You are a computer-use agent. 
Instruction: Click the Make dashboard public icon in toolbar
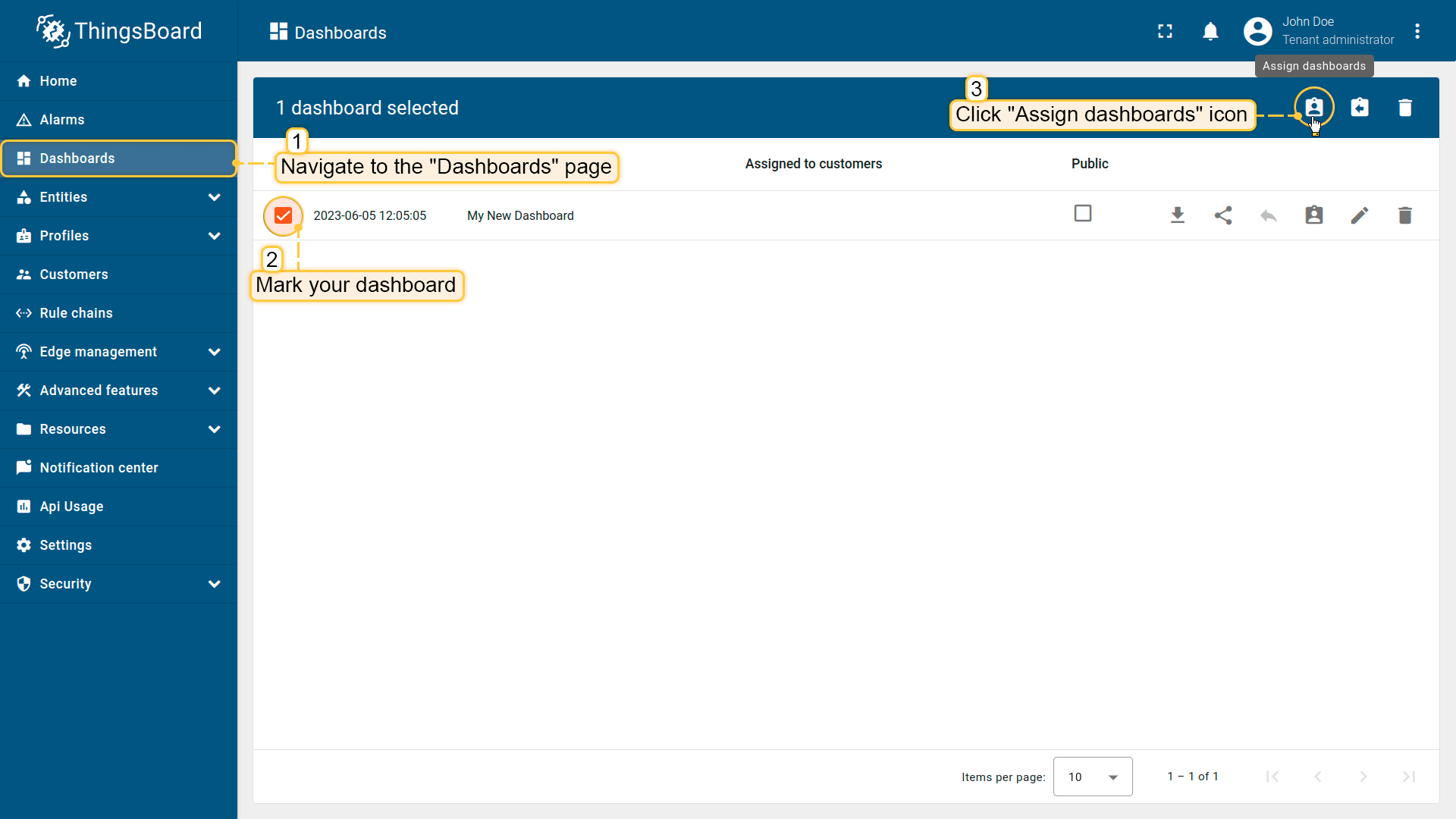pos(1360,107)
